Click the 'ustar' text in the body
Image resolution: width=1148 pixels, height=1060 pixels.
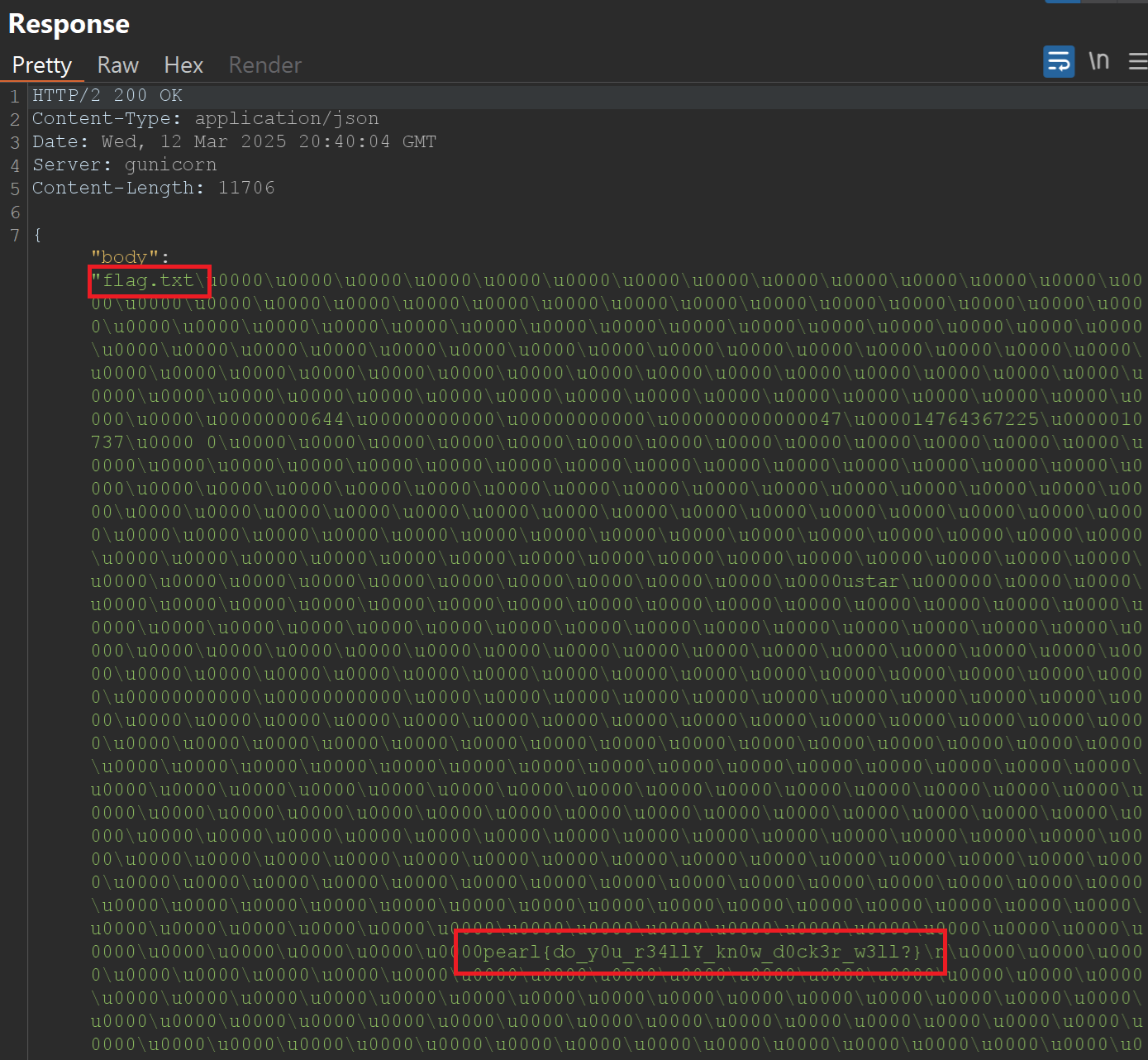coord(870,582)
